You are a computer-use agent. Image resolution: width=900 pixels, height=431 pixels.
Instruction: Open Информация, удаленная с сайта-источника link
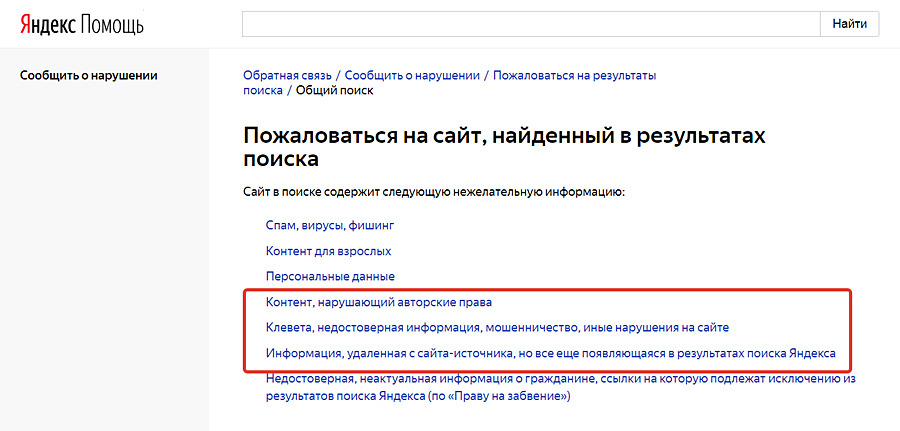[x=550, y=353]
